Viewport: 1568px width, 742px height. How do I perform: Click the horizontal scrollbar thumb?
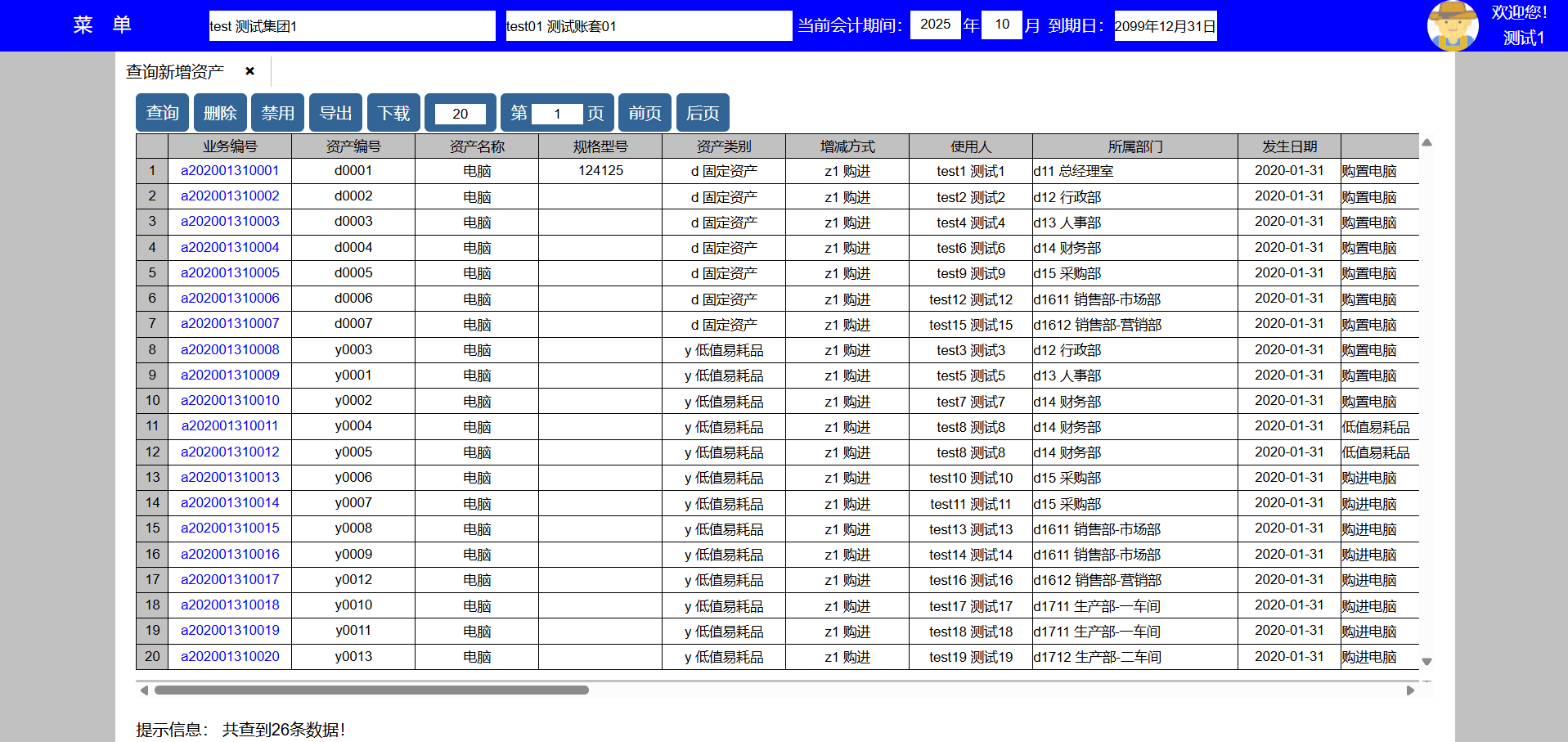[371, 690]
